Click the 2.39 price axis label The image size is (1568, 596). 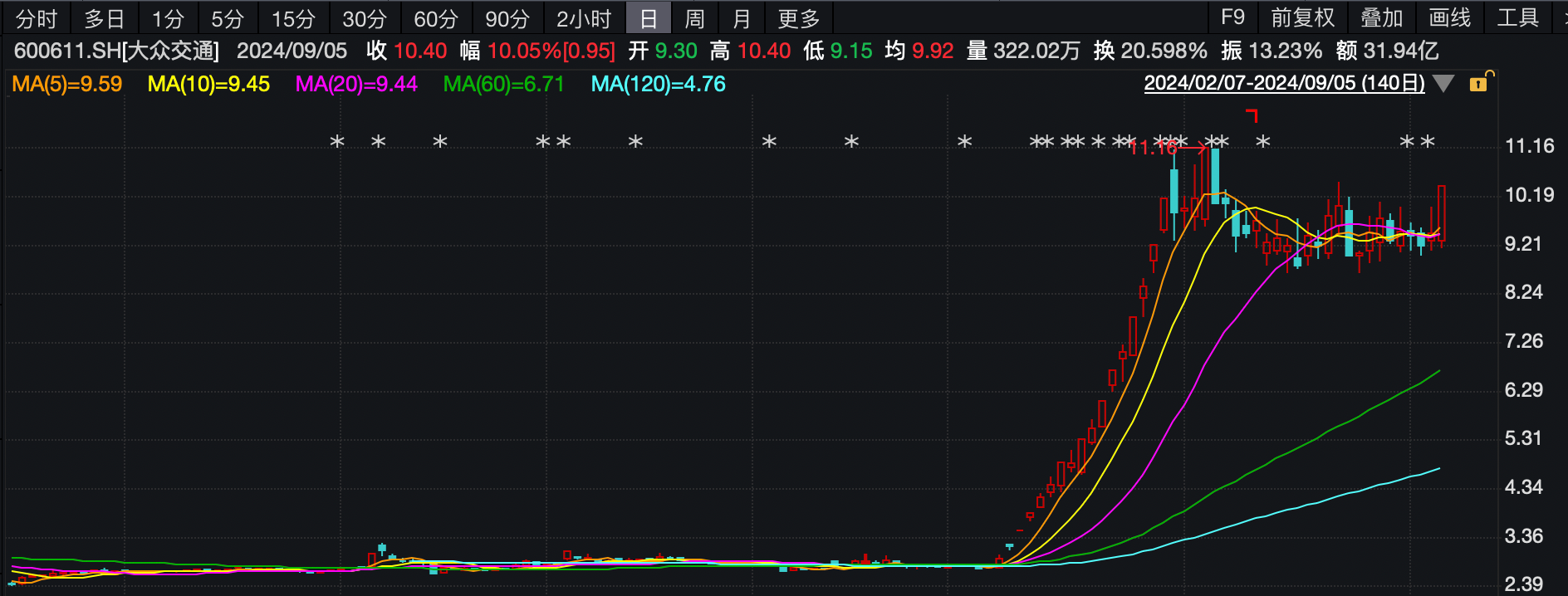pos(1523,584)
